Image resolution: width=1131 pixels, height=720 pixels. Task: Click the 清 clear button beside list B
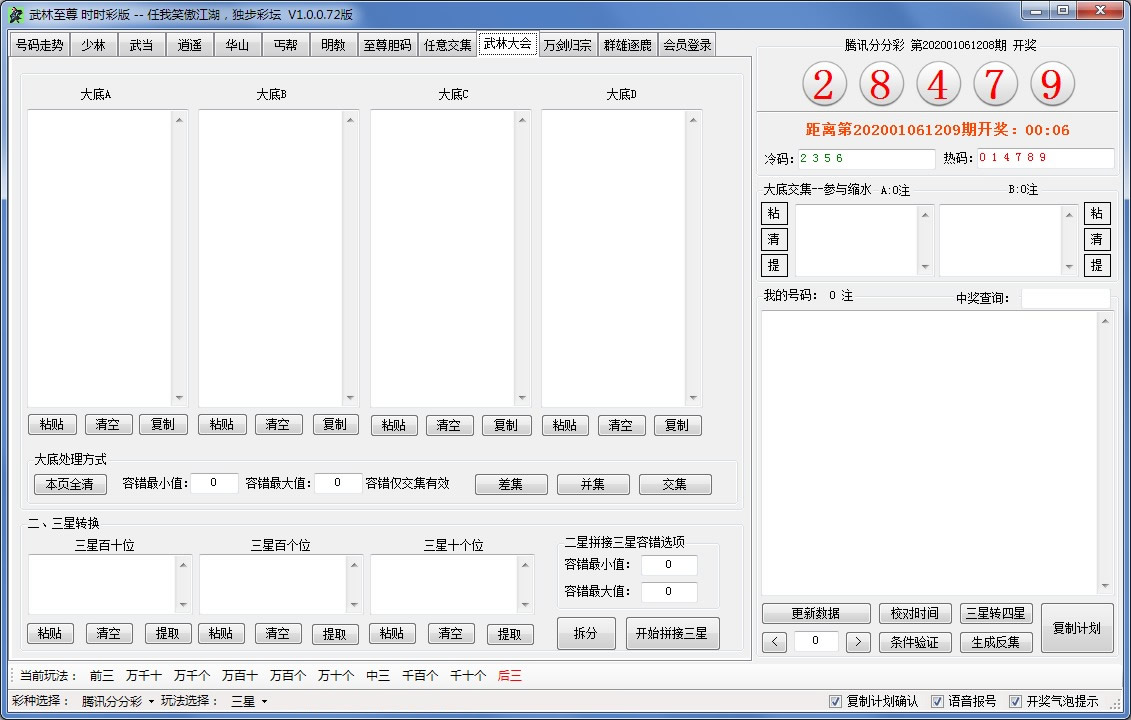click(x=1097, y=240)
